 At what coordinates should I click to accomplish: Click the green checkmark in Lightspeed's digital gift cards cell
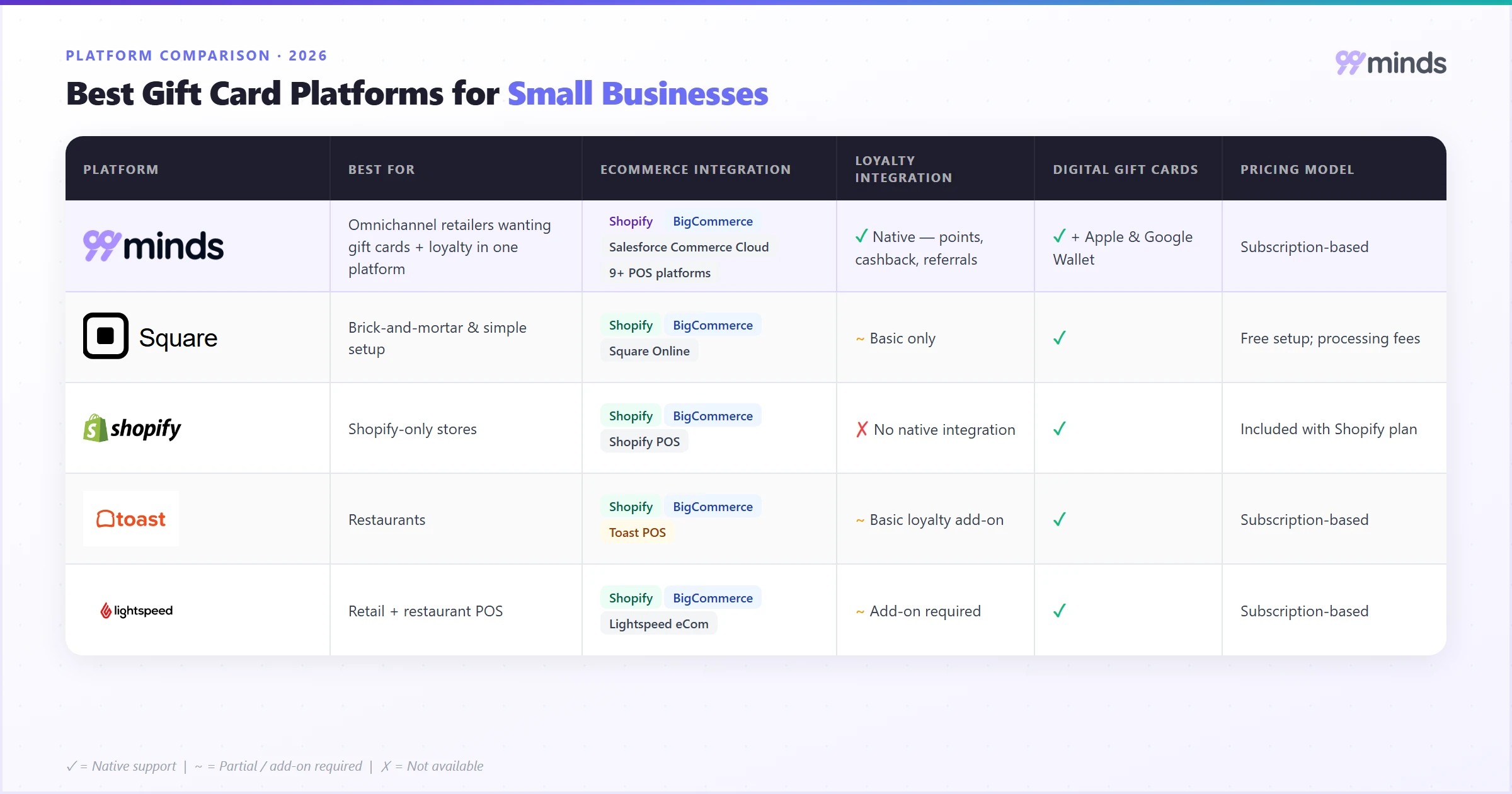tap(1060, 610)
